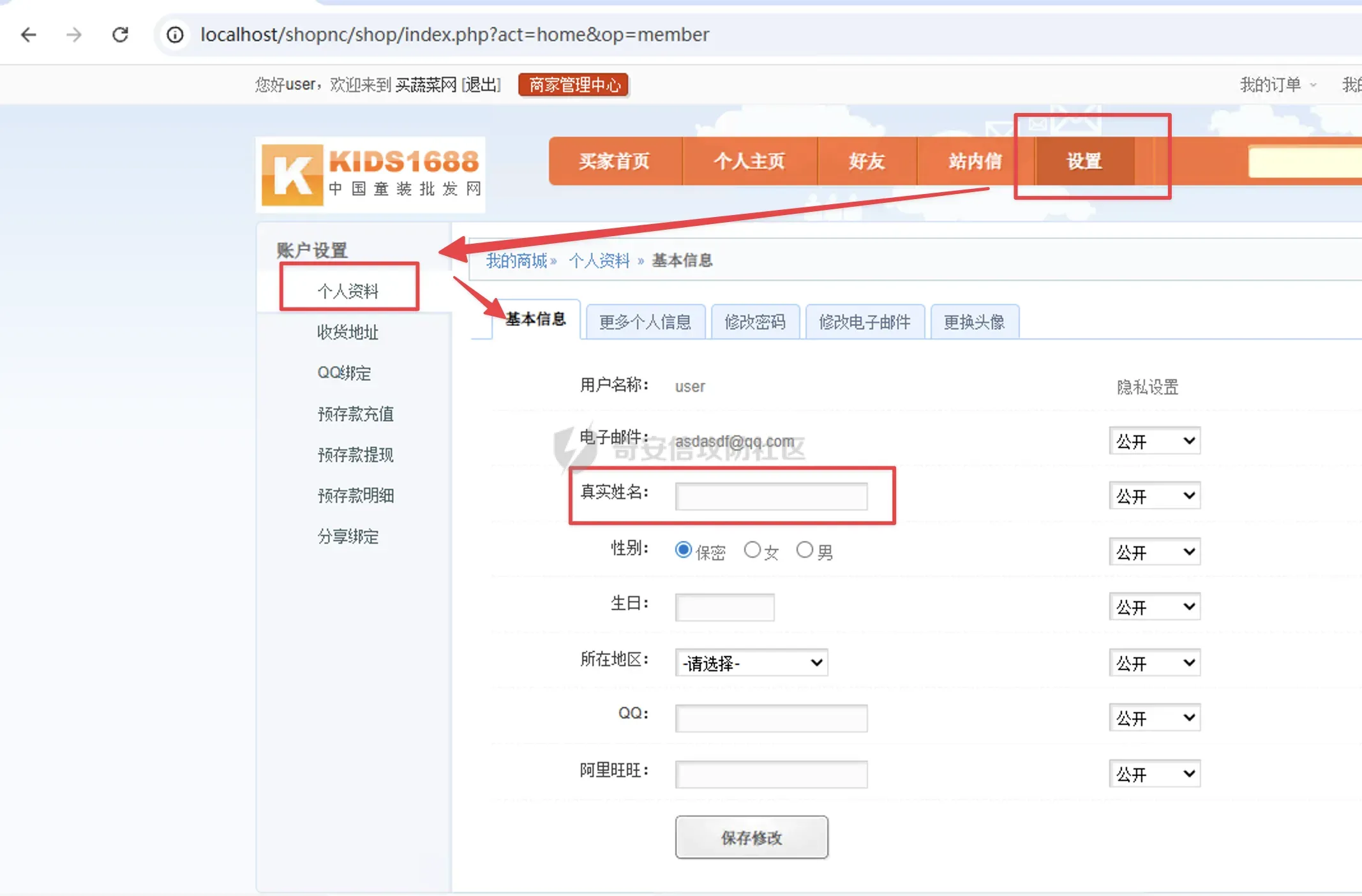
Task: Click the 保存修改 button
Action: [751, 838]
